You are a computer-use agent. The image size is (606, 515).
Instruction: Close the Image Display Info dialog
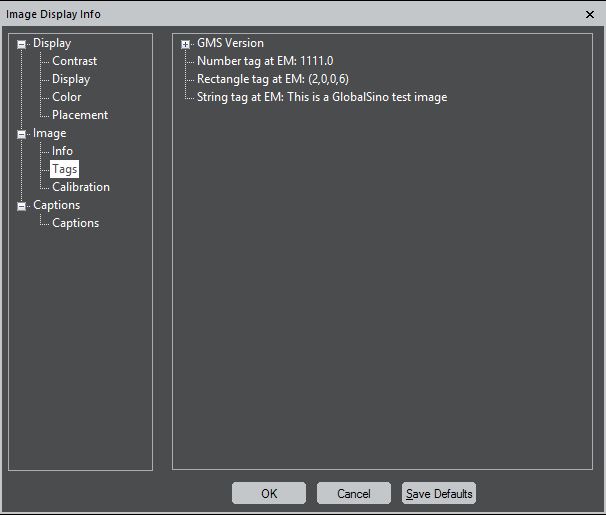coord(589,14)
